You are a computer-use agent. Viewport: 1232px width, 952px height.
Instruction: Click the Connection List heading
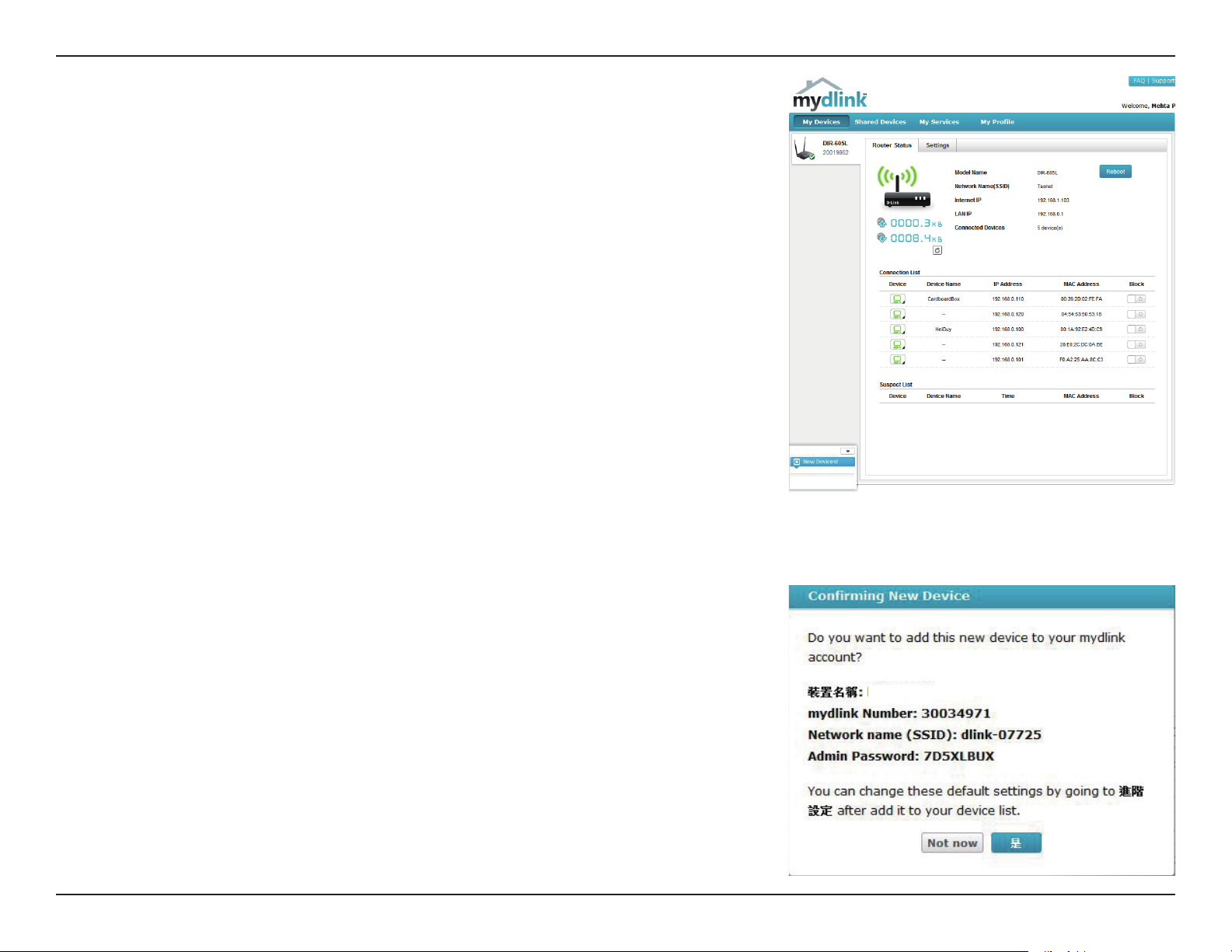(899, 273)
